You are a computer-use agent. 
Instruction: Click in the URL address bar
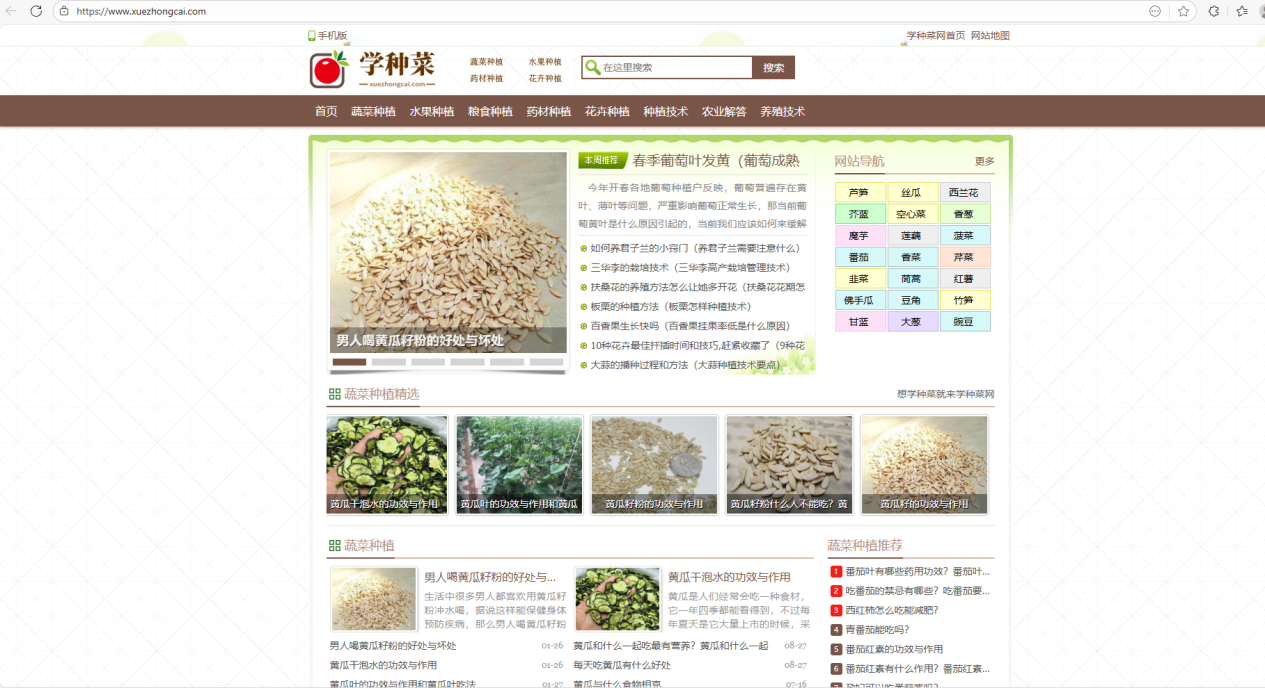click(x=600, y=11)
